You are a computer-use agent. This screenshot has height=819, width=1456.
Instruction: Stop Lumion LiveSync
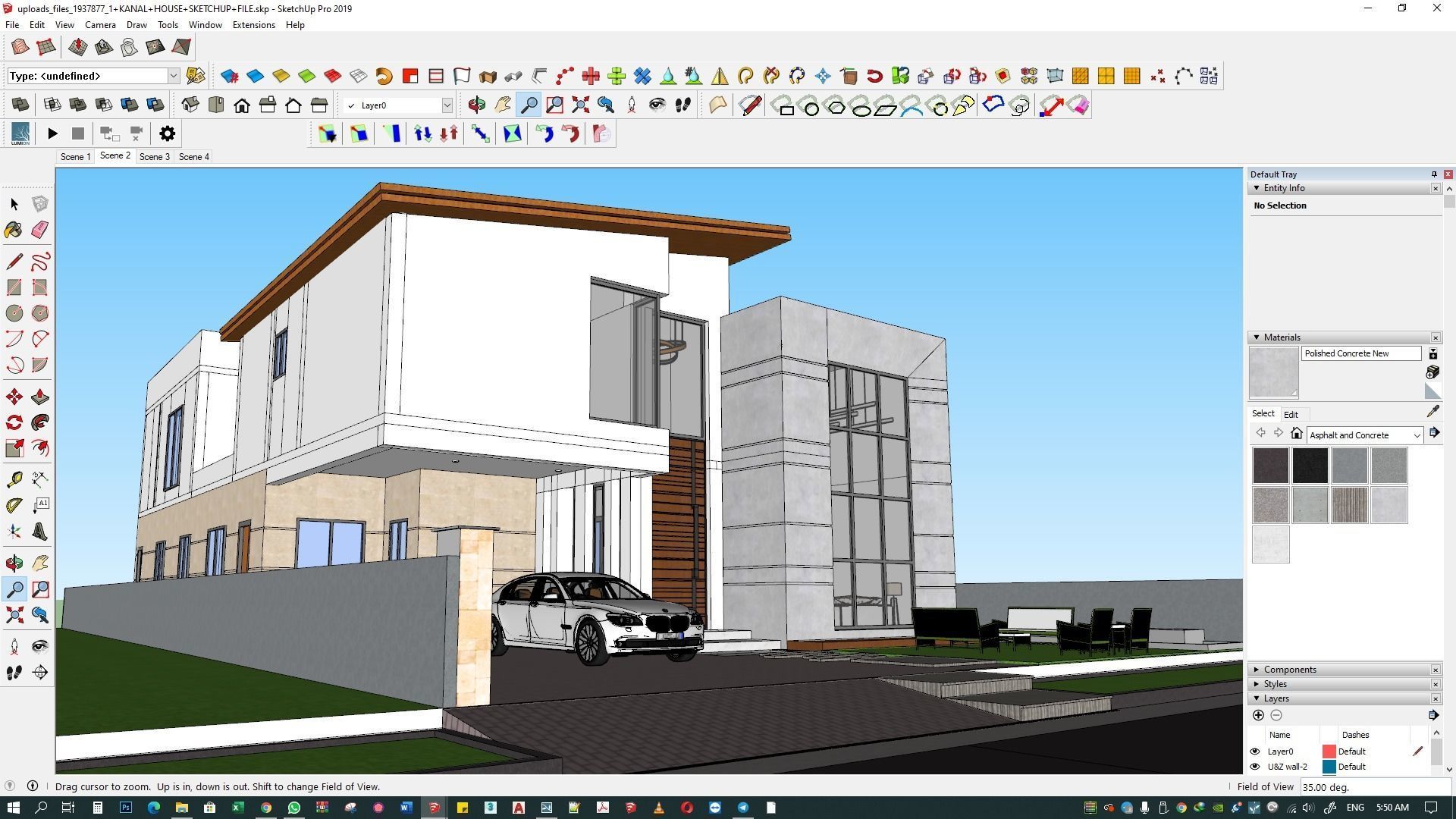tap(77, 133)
